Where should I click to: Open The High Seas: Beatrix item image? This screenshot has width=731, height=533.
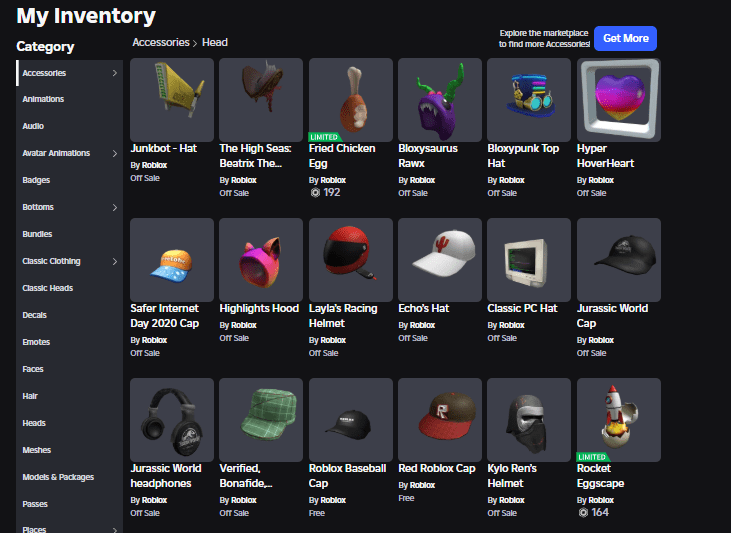click(x=261, y=100)
